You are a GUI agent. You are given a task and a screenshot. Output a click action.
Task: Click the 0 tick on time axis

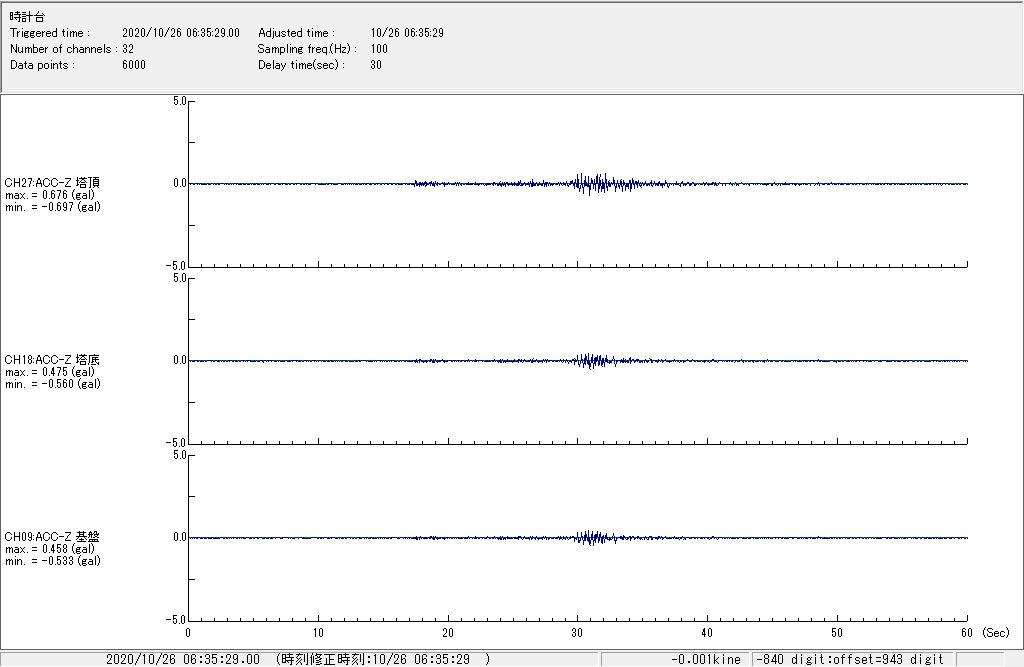188,633
